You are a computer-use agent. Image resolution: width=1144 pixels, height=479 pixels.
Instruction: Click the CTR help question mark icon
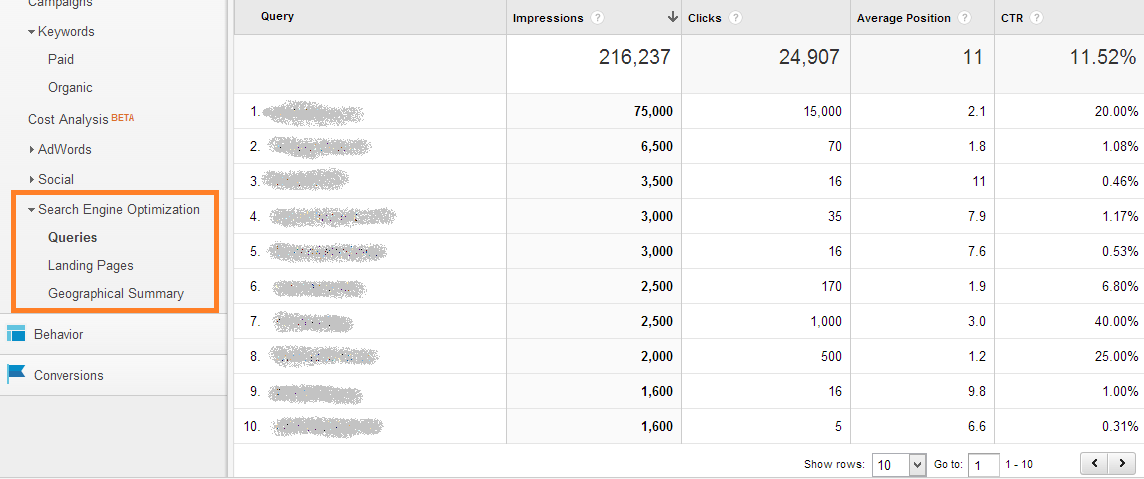[x=1037, y=18]
